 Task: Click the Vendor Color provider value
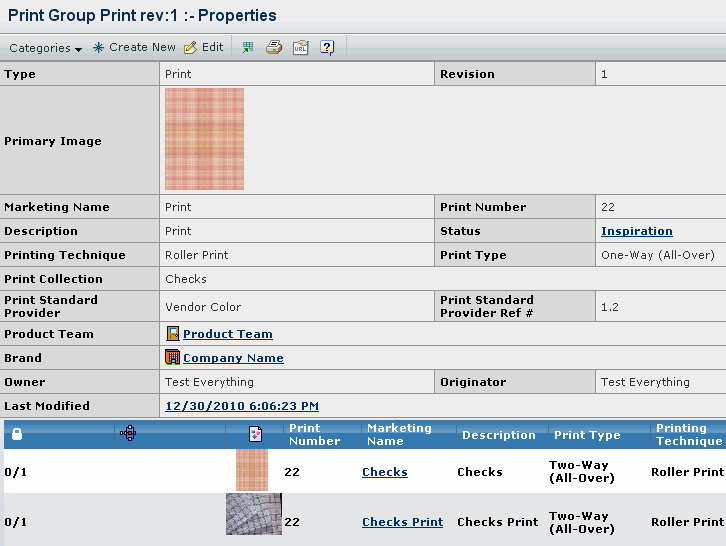point(203,307)
